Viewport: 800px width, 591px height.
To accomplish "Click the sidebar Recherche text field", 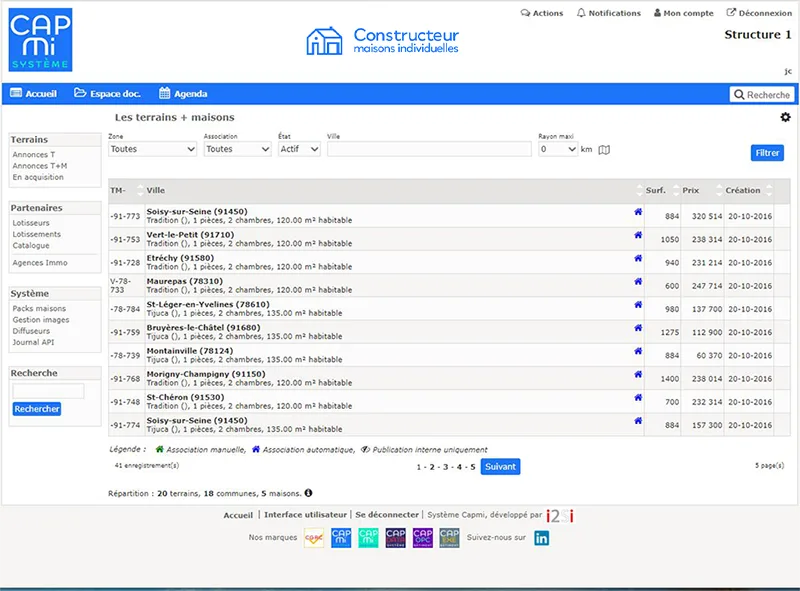I will (48, 391).
